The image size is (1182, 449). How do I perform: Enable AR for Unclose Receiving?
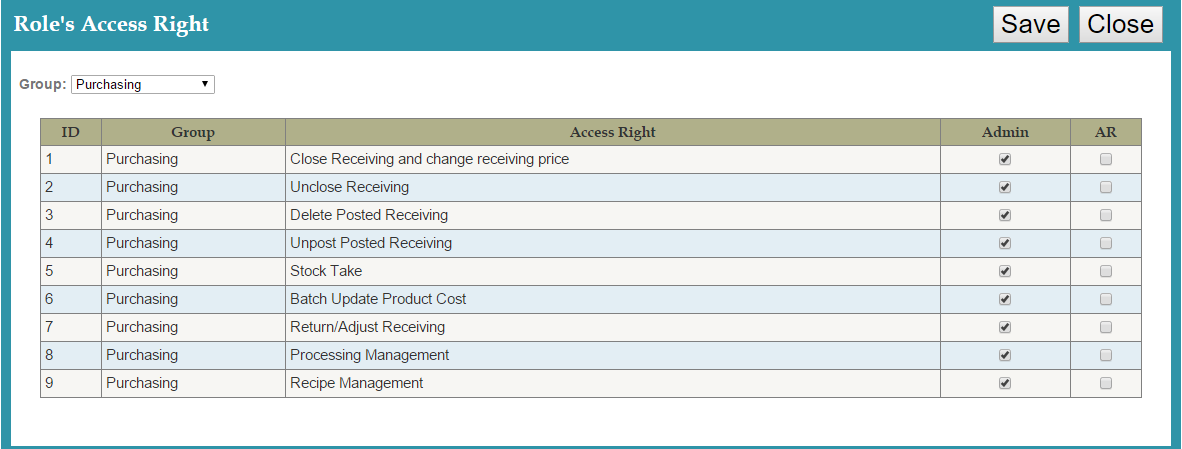(1105, 187)
